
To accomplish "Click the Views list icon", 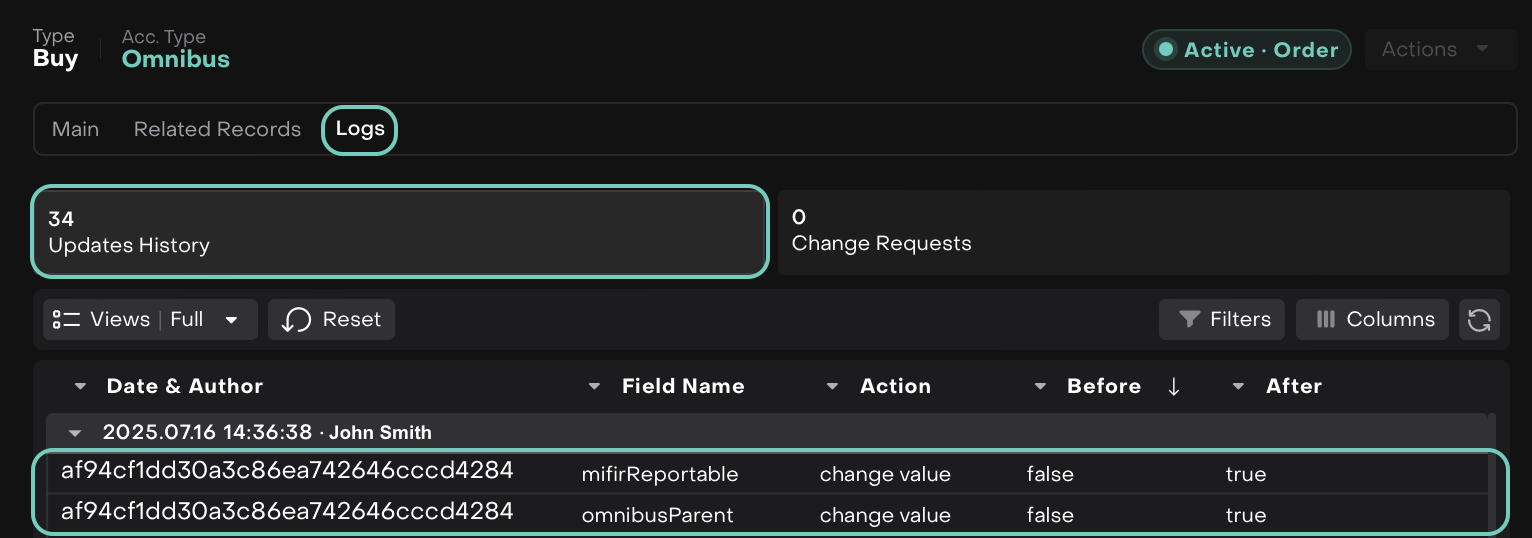I will 66,320.
